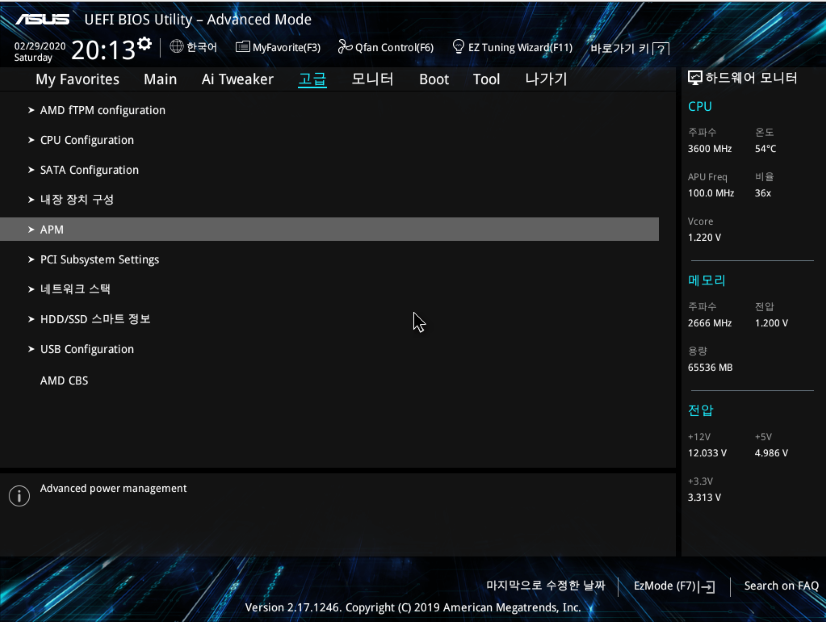Screen dimensions: 826x623
Task: Open the MyFavorite(F3) list icon
Action: pos(242,47)
